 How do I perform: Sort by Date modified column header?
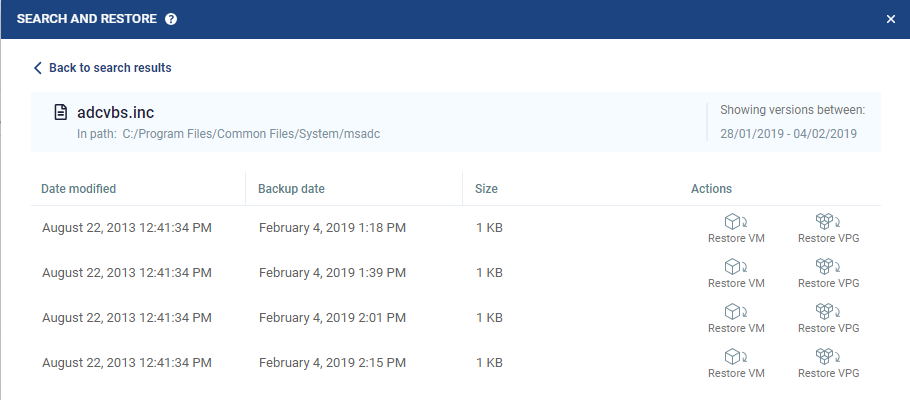click(79, 188)
